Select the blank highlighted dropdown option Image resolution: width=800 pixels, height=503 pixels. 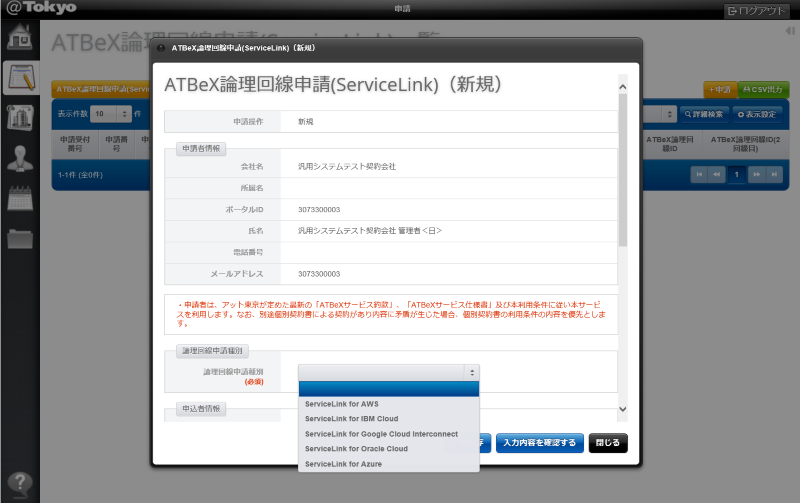pos(389,389)
